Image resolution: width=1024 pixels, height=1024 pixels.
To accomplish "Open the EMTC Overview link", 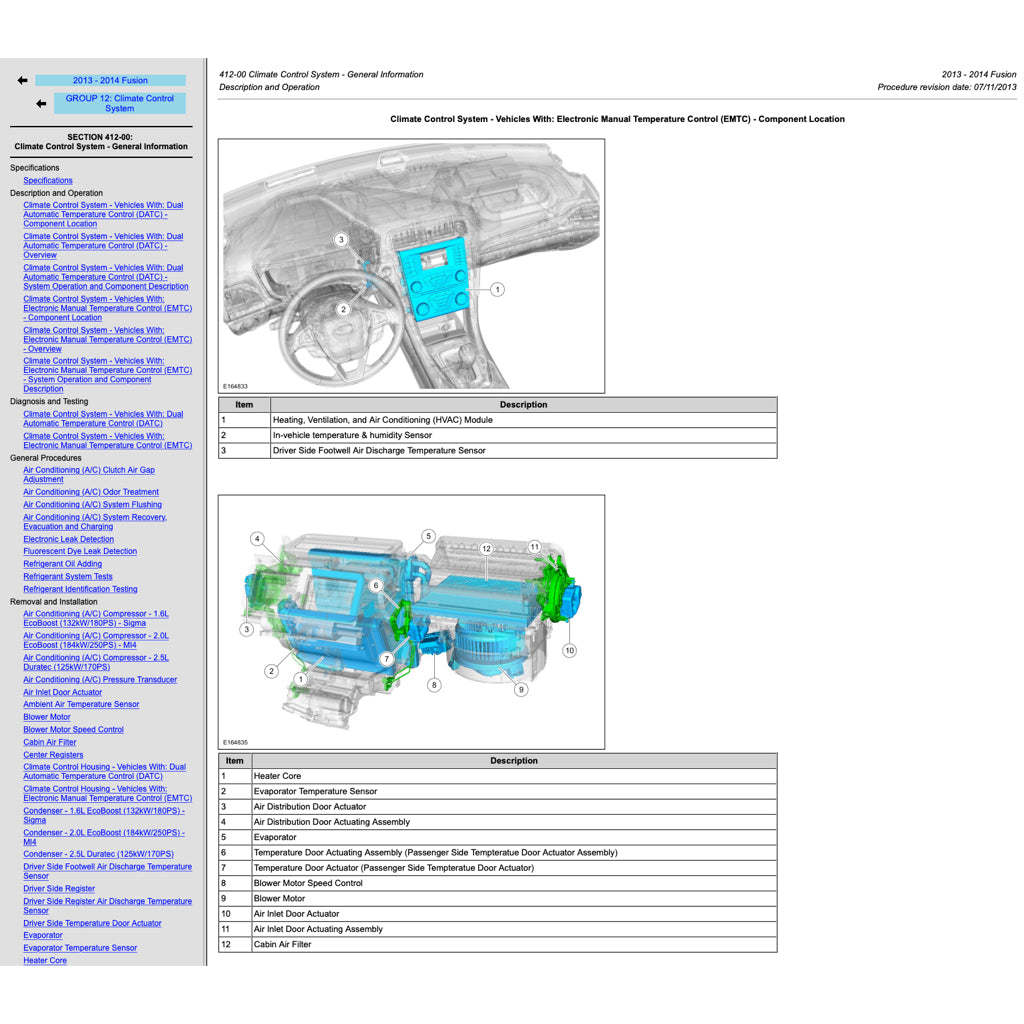I will pos(106,339).
